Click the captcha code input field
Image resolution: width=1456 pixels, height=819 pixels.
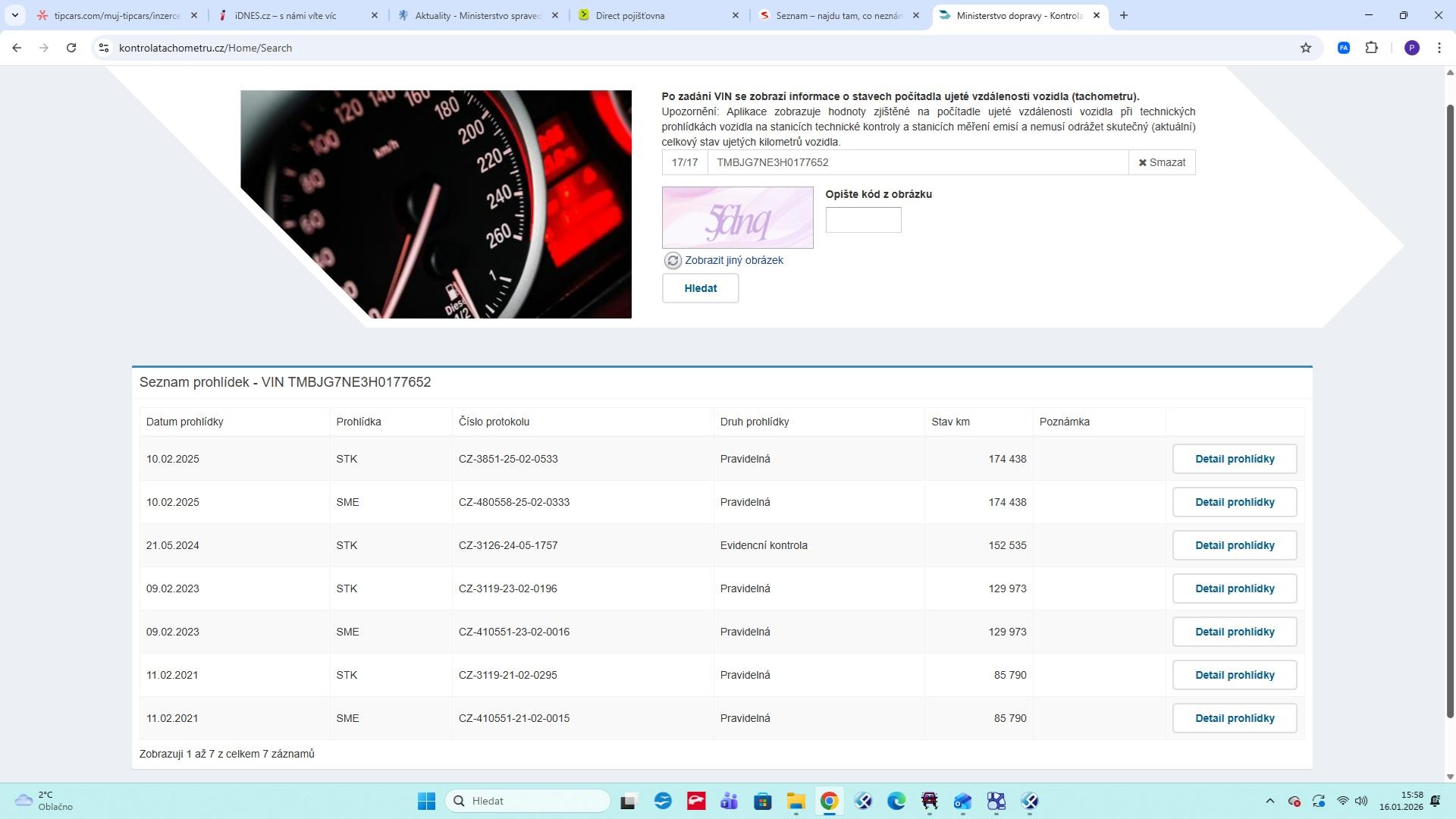click(x=863, y=220)
